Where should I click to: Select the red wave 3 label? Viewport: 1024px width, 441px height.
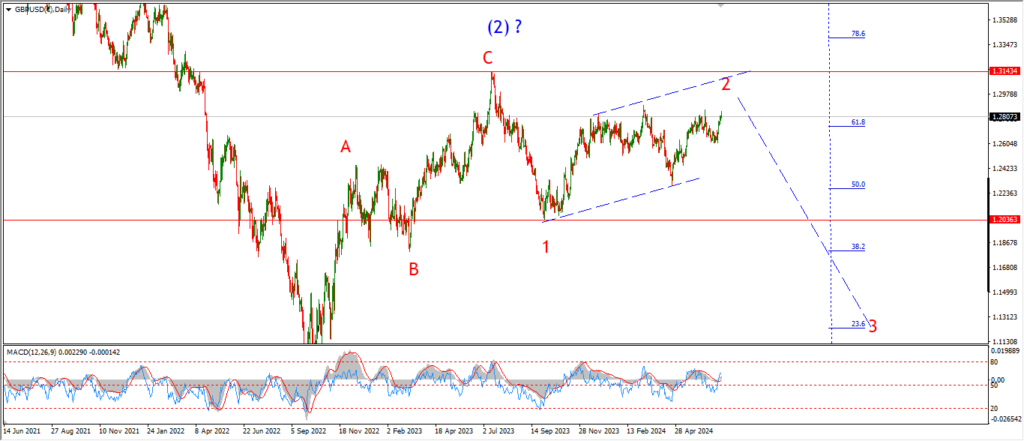click(x=872, y=326)
